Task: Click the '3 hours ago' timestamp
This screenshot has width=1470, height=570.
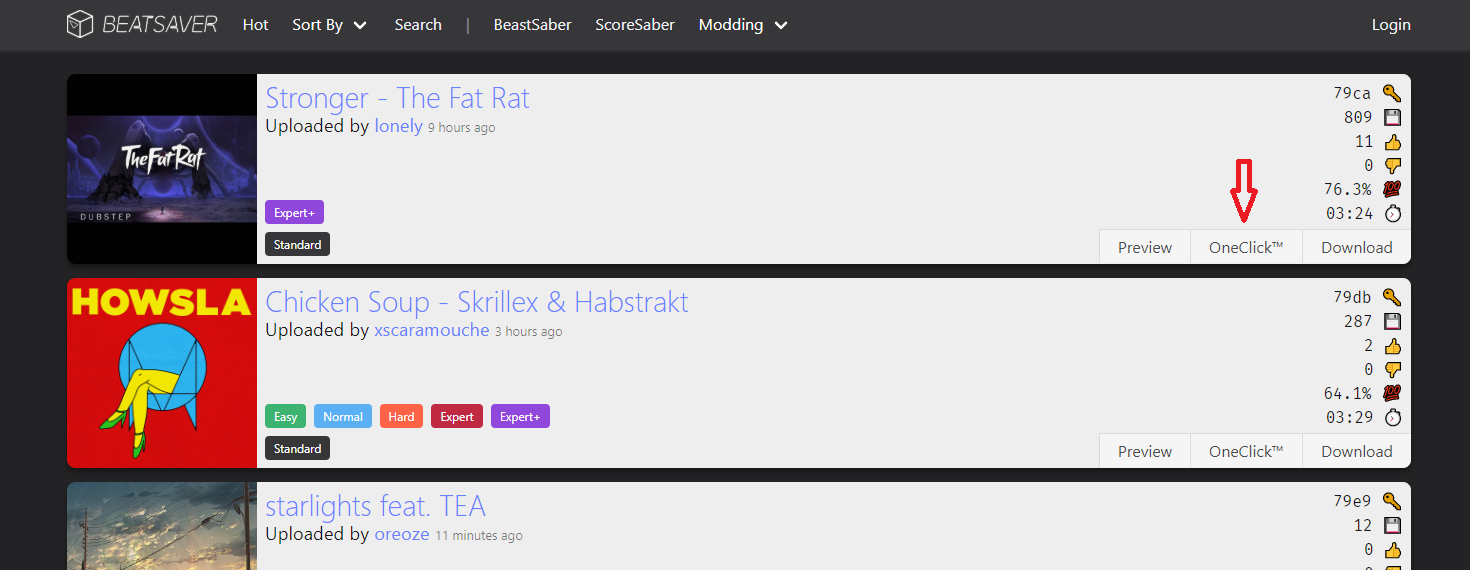Action: (529, 332)
